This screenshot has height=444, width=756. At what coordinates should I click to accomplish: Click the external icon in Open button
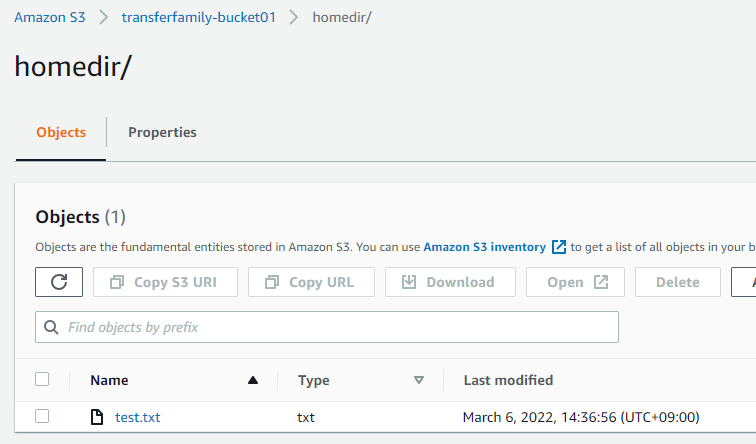[601, 282]
